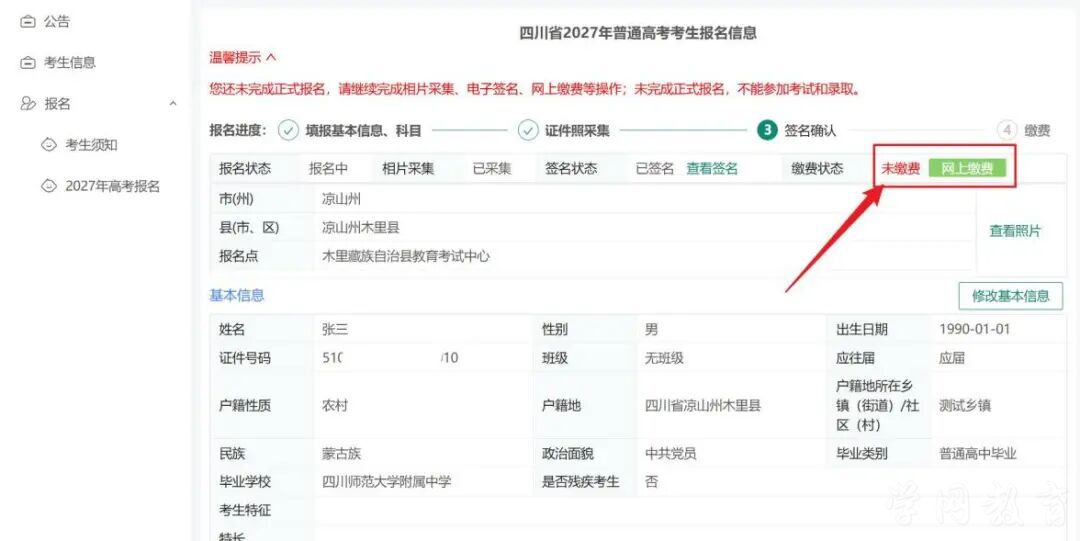Click the checkmark icon for 证件照采集
1080x541 pixels.
pyautogui.click(x=528, y=130)
